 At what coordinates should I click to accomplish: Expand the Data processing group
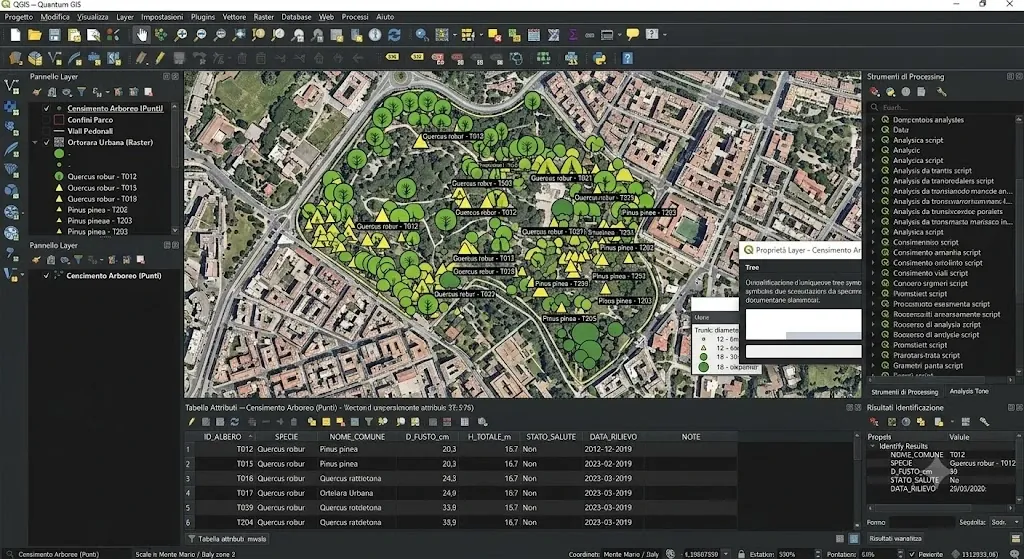tap(873, 130)
